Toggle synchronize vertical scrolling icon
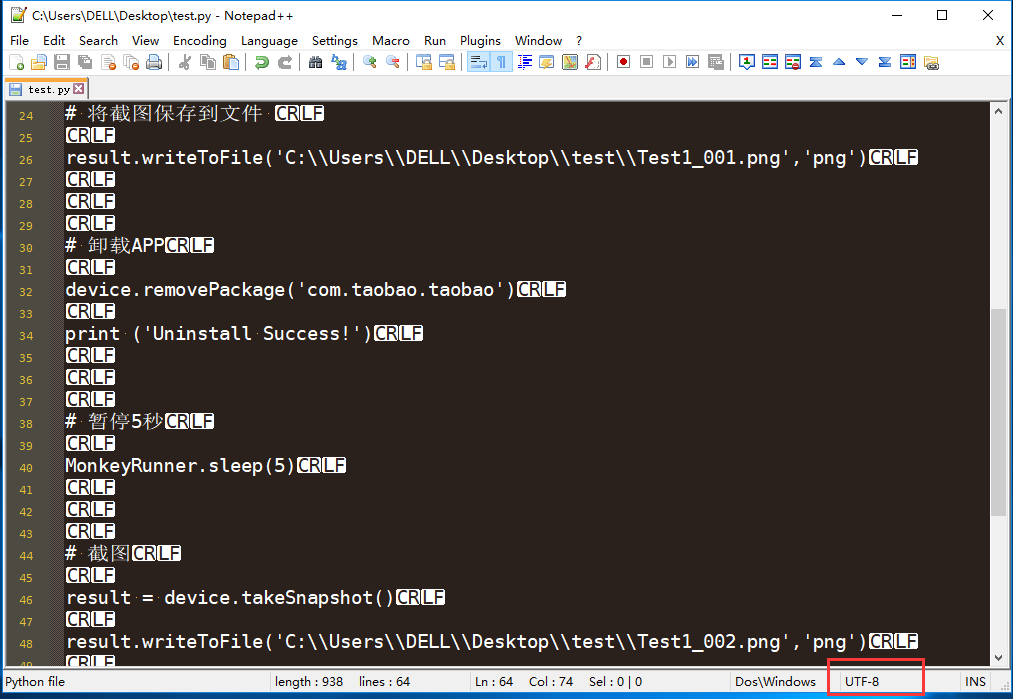 coord(424,63)
